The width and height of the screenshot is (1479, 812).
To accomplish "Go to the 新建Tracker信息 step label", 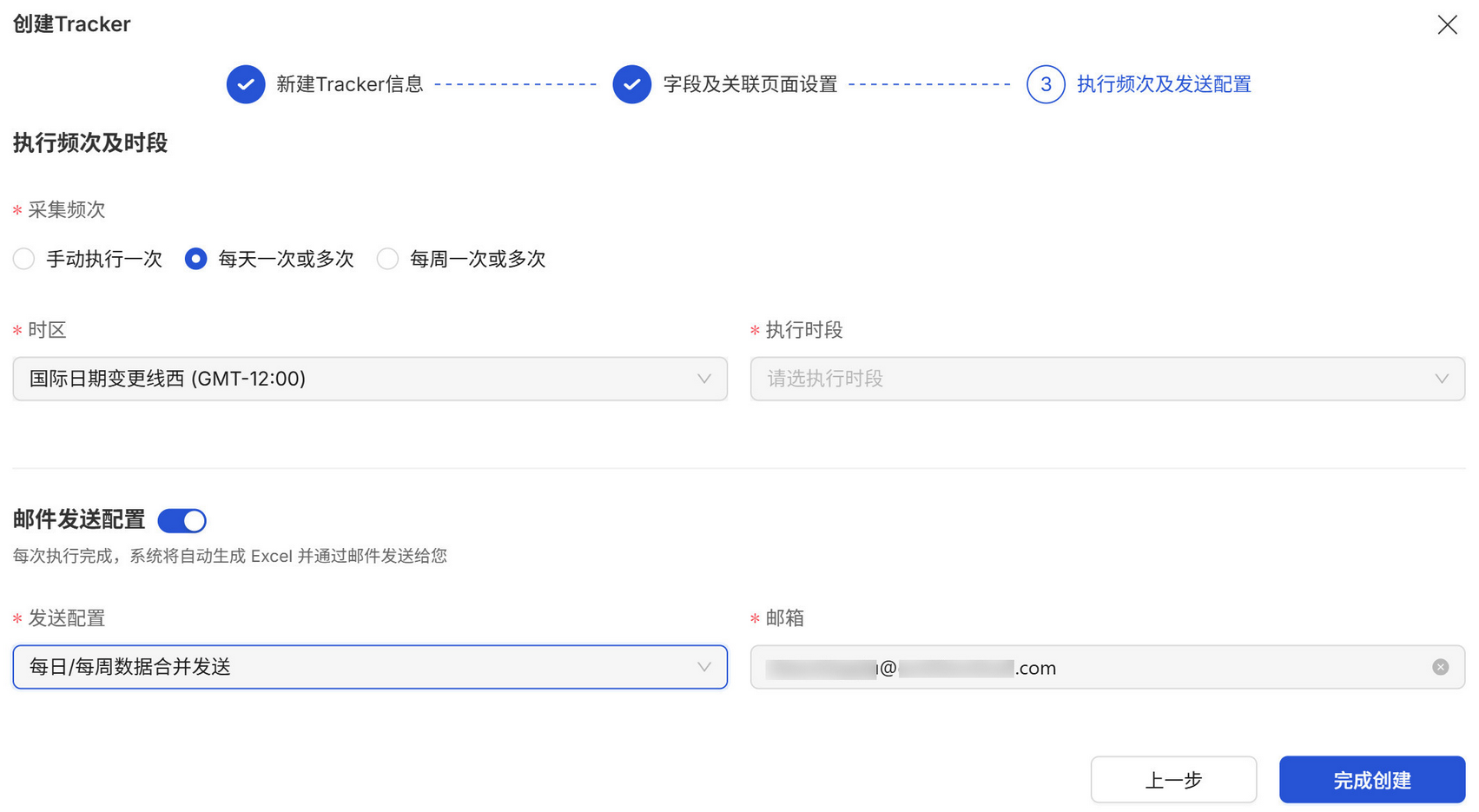I will [349, 84].
